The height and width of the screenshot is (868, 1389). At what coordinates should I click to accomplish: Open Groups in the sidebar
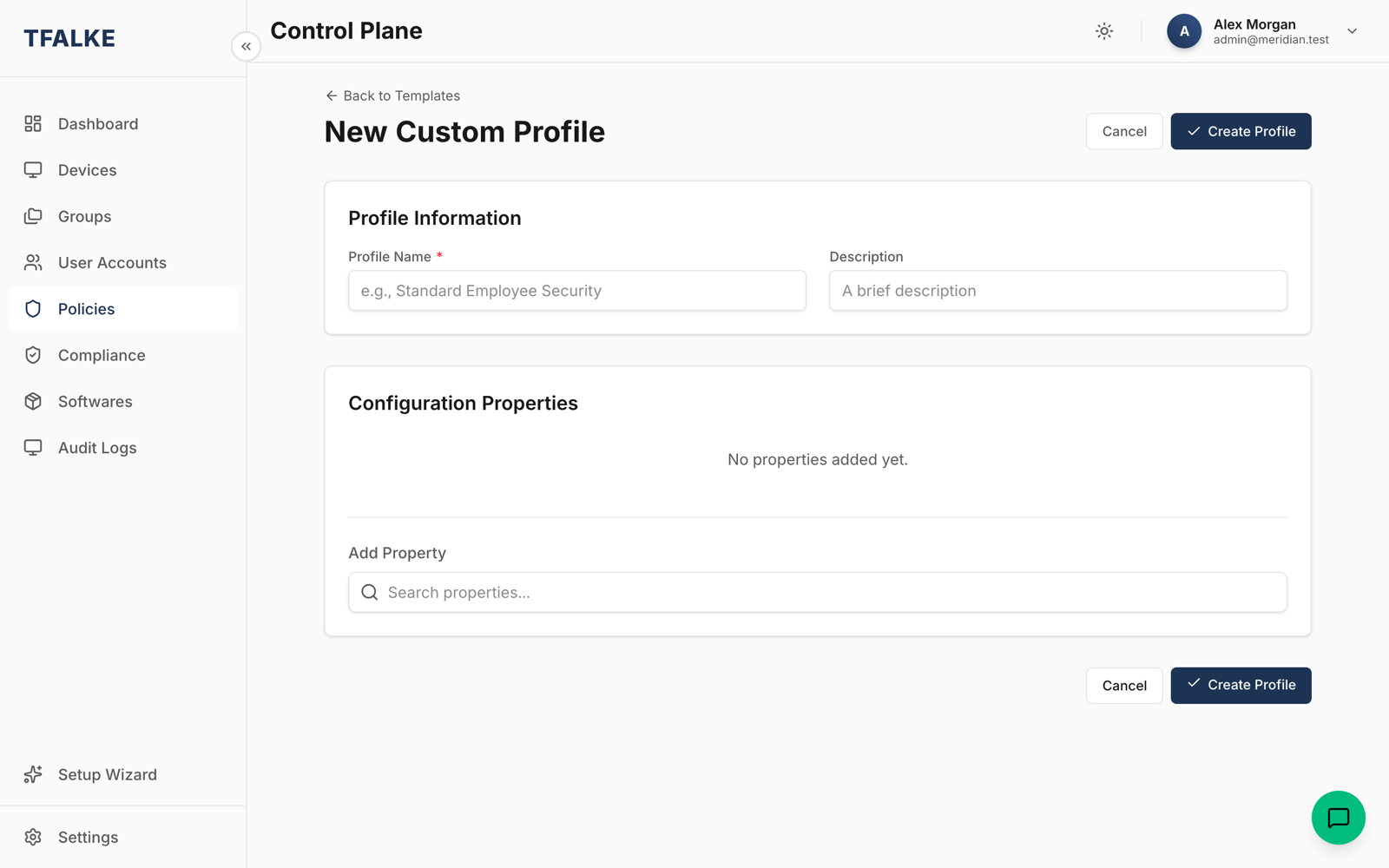click(123, 216)
